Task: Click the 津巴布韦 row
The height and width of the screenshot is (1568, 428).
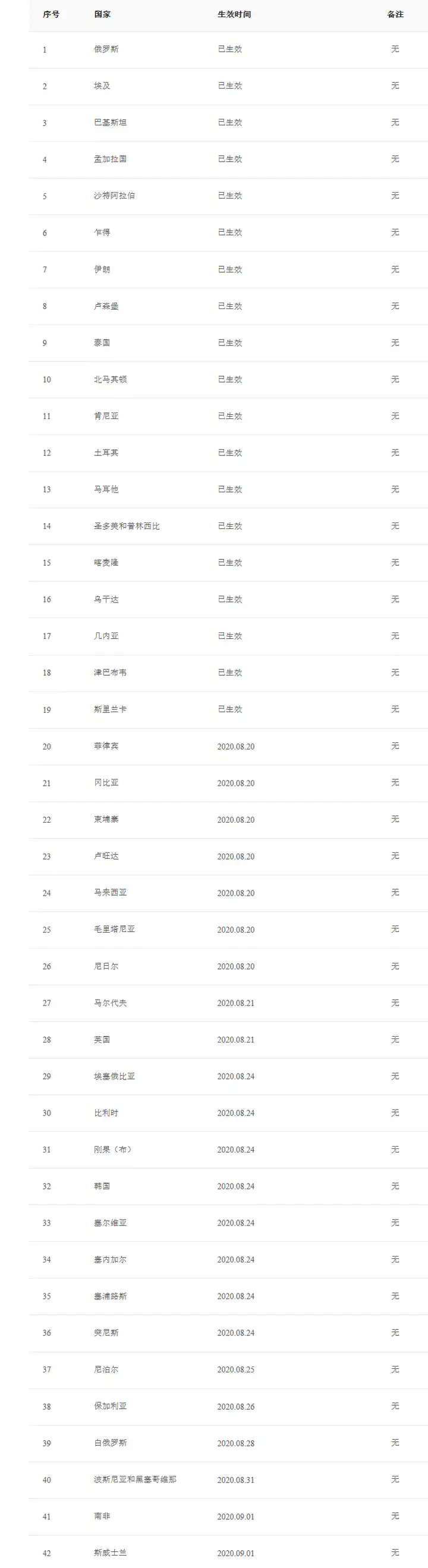Action: pyautogui.click(x=228, y=673)
